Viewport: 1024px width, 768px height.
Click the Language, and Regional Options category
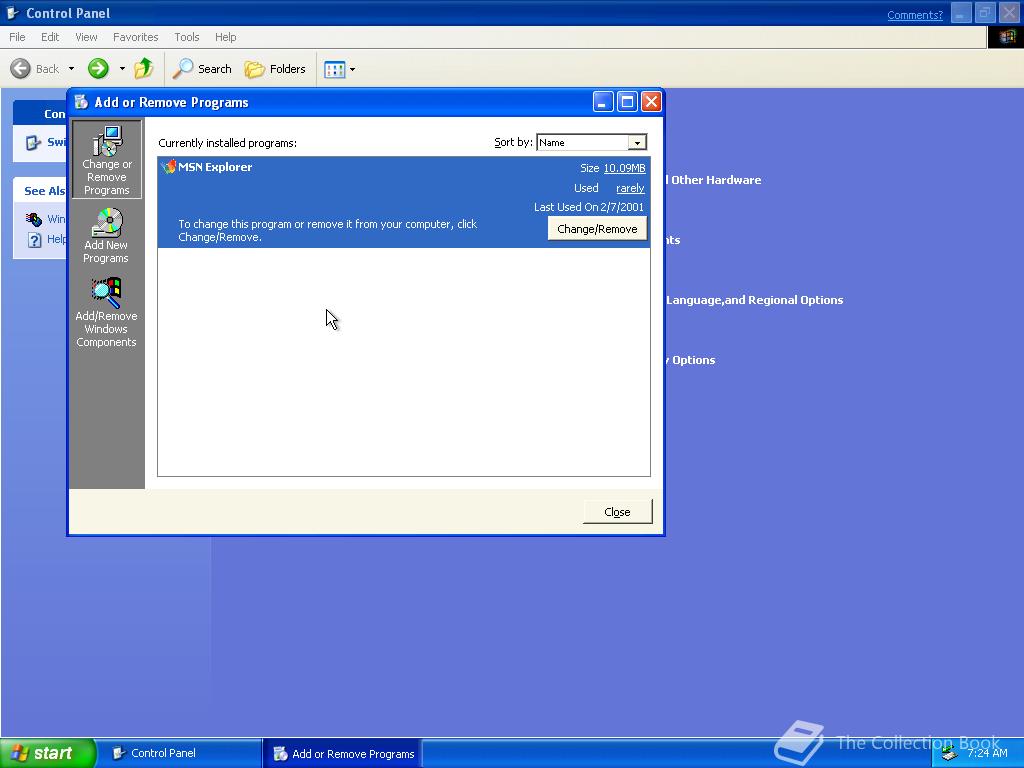754,300
